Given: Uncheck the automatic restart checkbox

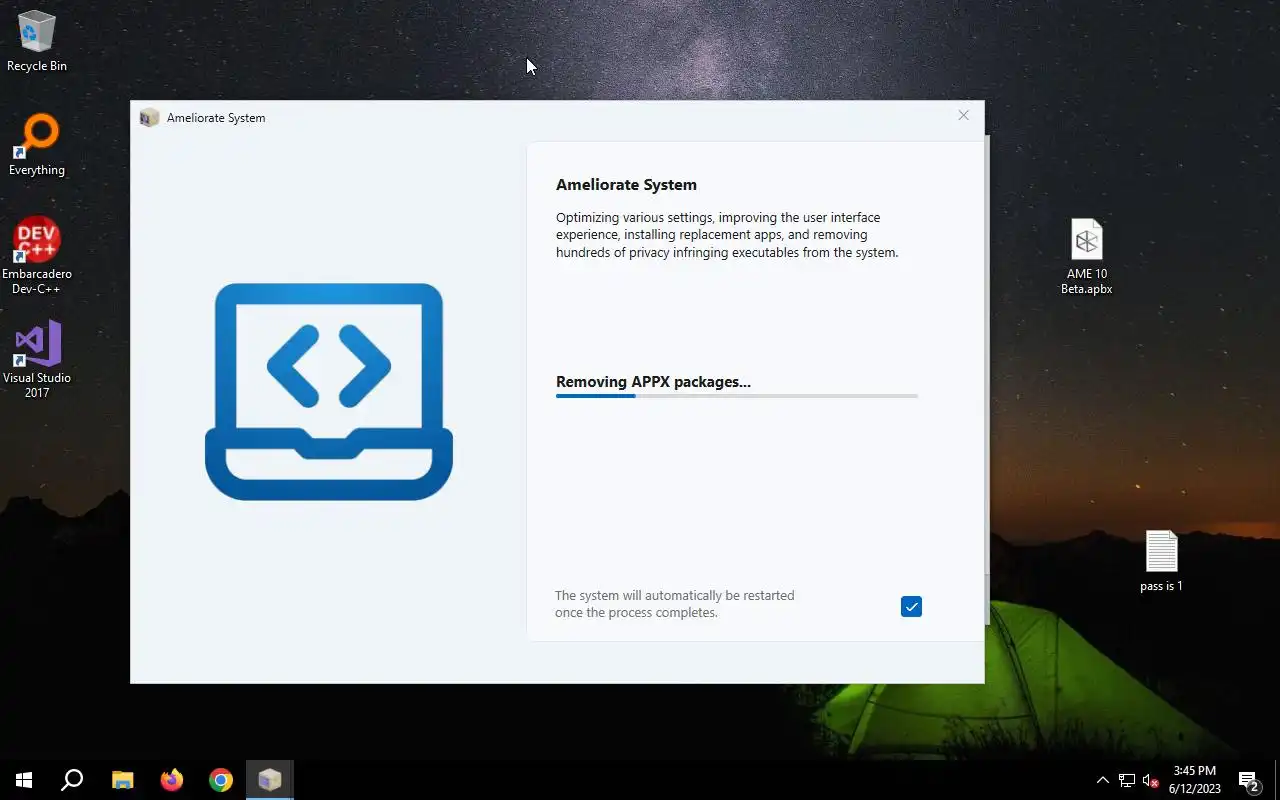Looking at the screenshot, I should pos(911,606).
